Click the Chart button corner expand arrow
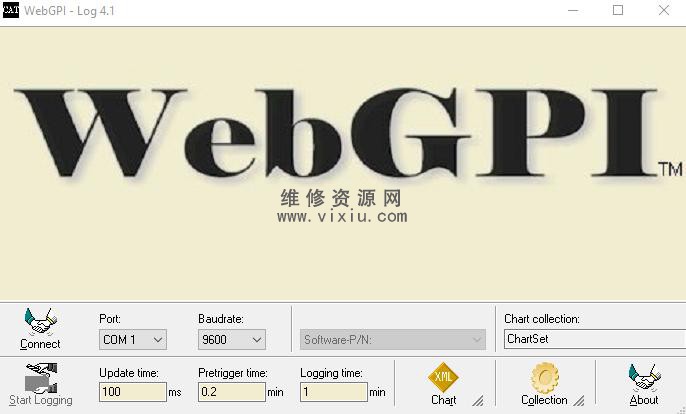The height and width of the screenshot is (414, 686). 478,400
